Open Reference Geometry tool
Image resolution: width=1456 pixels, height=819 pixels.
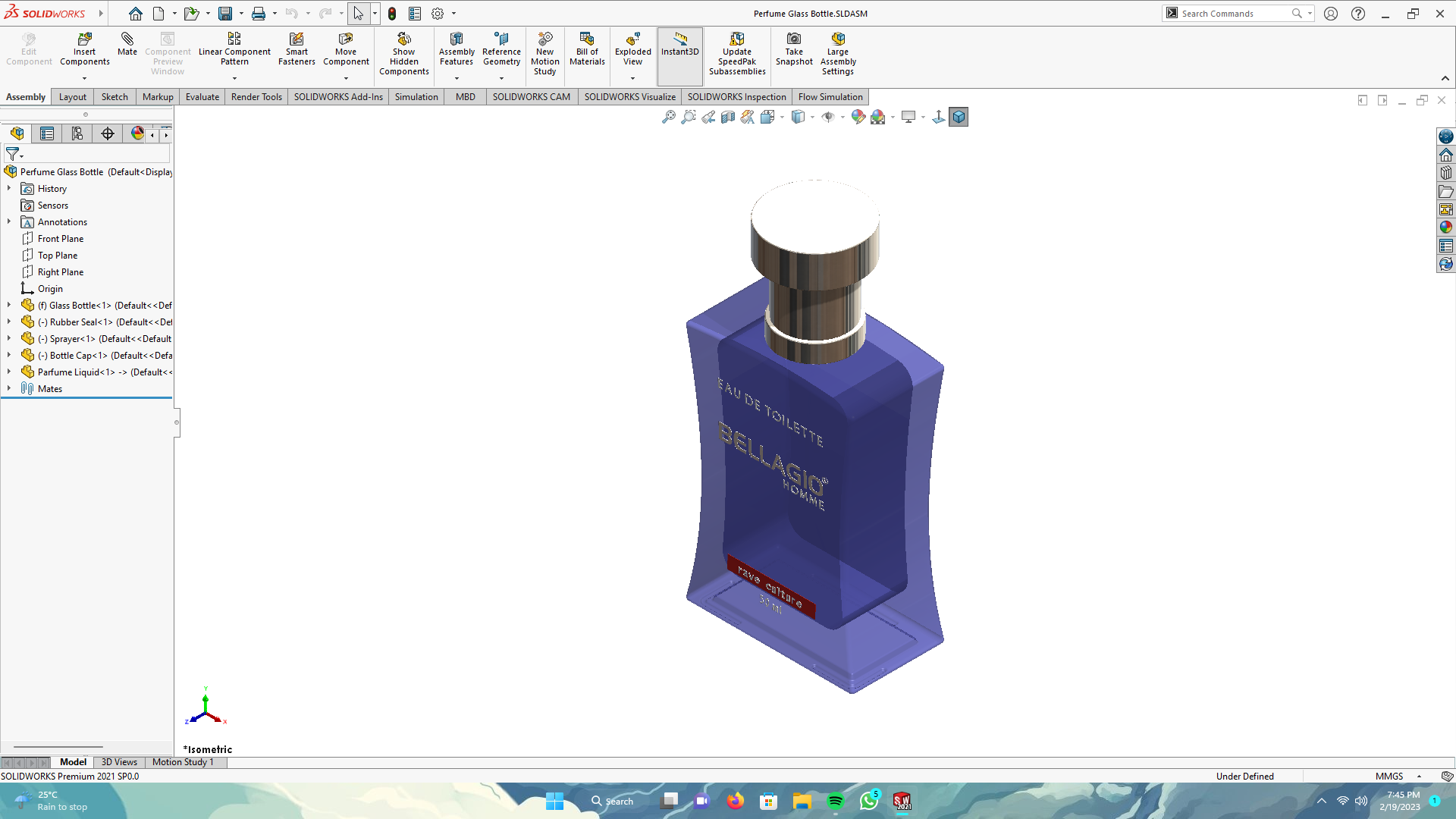point(501,49)
